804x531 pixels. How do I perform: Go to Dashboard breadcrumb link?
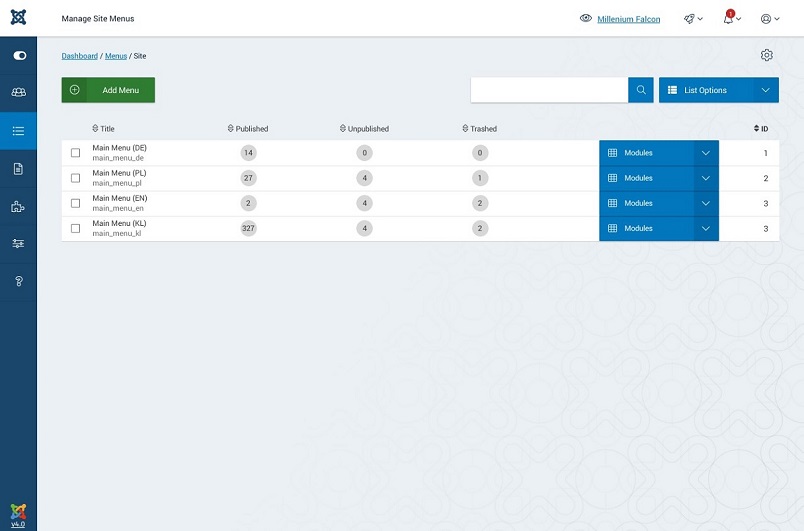pyautogui.click(x=80, y=56)
